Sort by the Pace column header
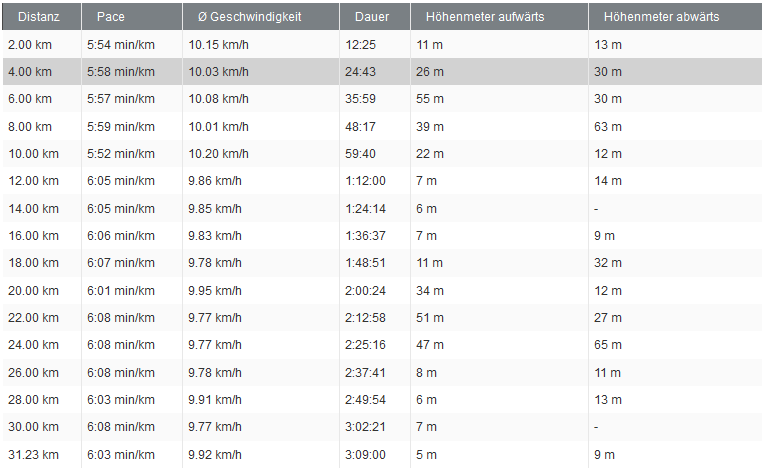The height and width of the screenshot is (470, 764). coord(110,17)
